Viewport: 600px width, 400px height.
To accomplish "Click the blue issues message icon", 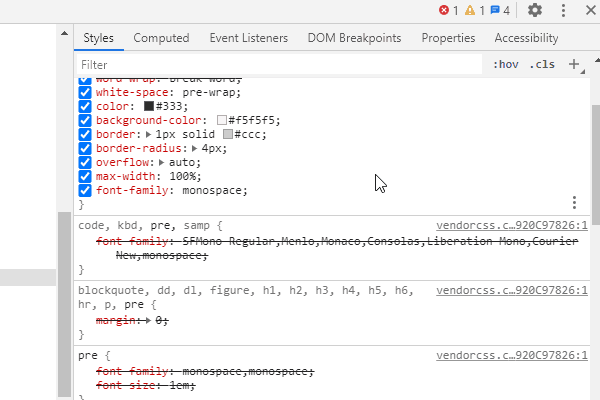I will pyautogui.click(x=495, y=10).
